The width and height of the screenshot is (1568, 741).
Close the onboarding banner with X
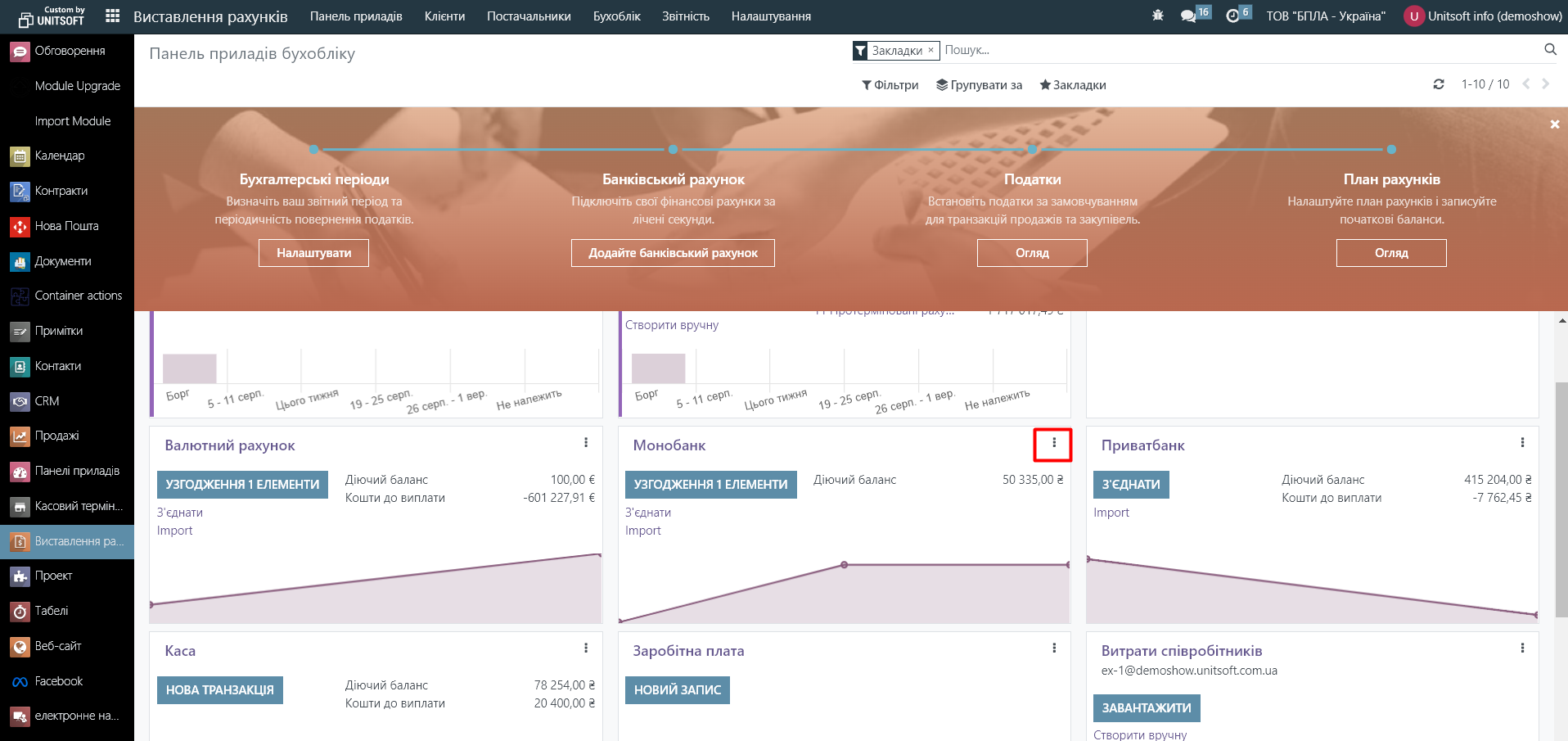click(x=1554, y=124)
